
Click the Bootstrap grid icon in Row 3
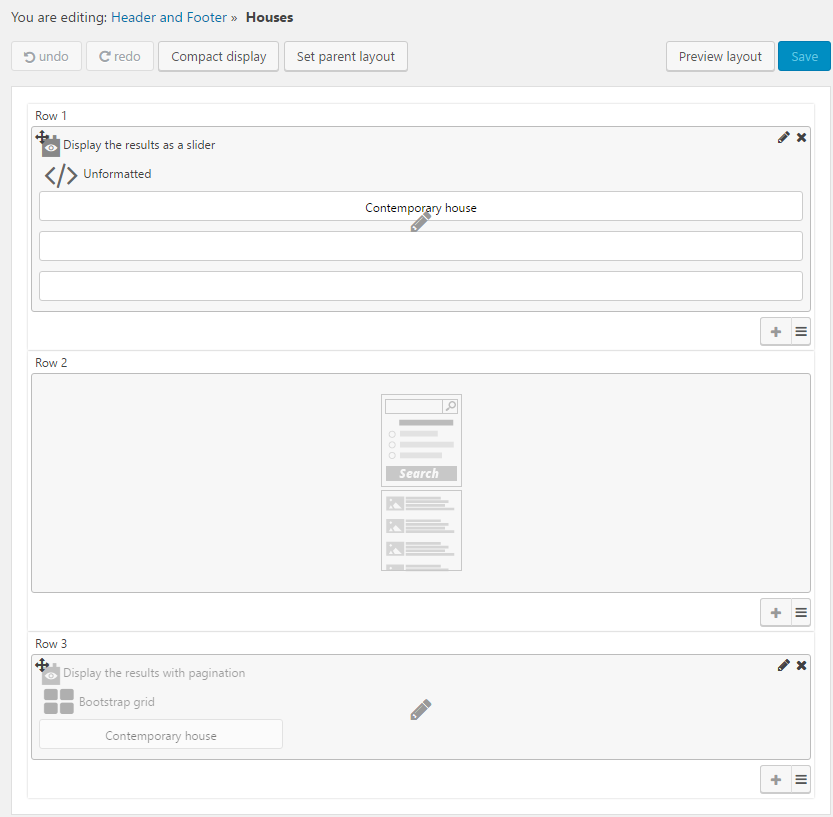59,702
